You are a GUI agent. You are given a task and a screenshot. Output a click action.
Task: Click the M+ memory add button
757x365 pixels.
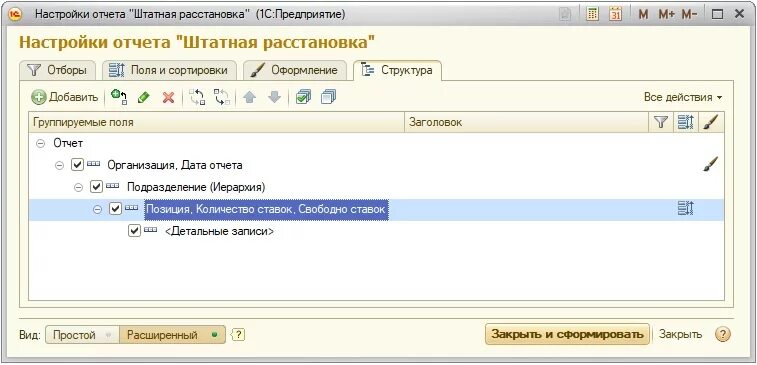pyautogui.click(x=666, y=14)
